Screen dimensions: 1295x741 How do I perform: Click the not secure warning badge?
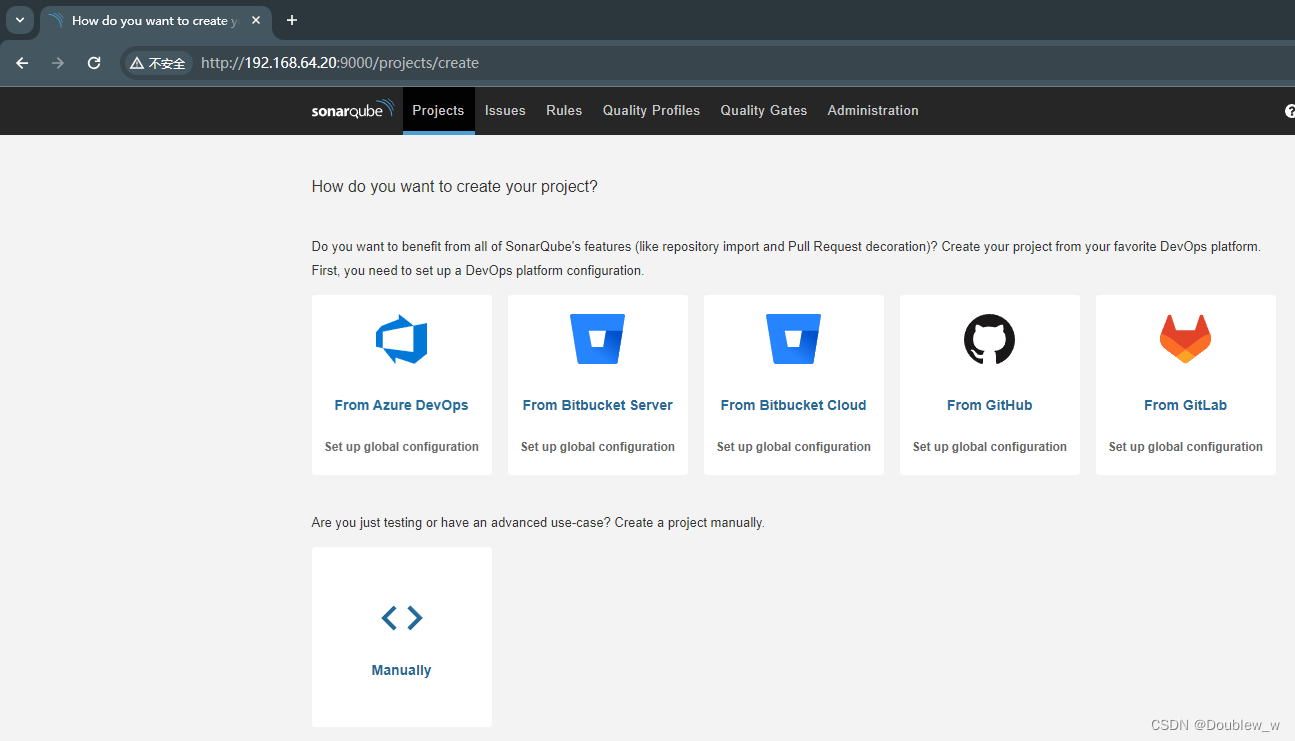pyautogui.click(x=158, y=63)
